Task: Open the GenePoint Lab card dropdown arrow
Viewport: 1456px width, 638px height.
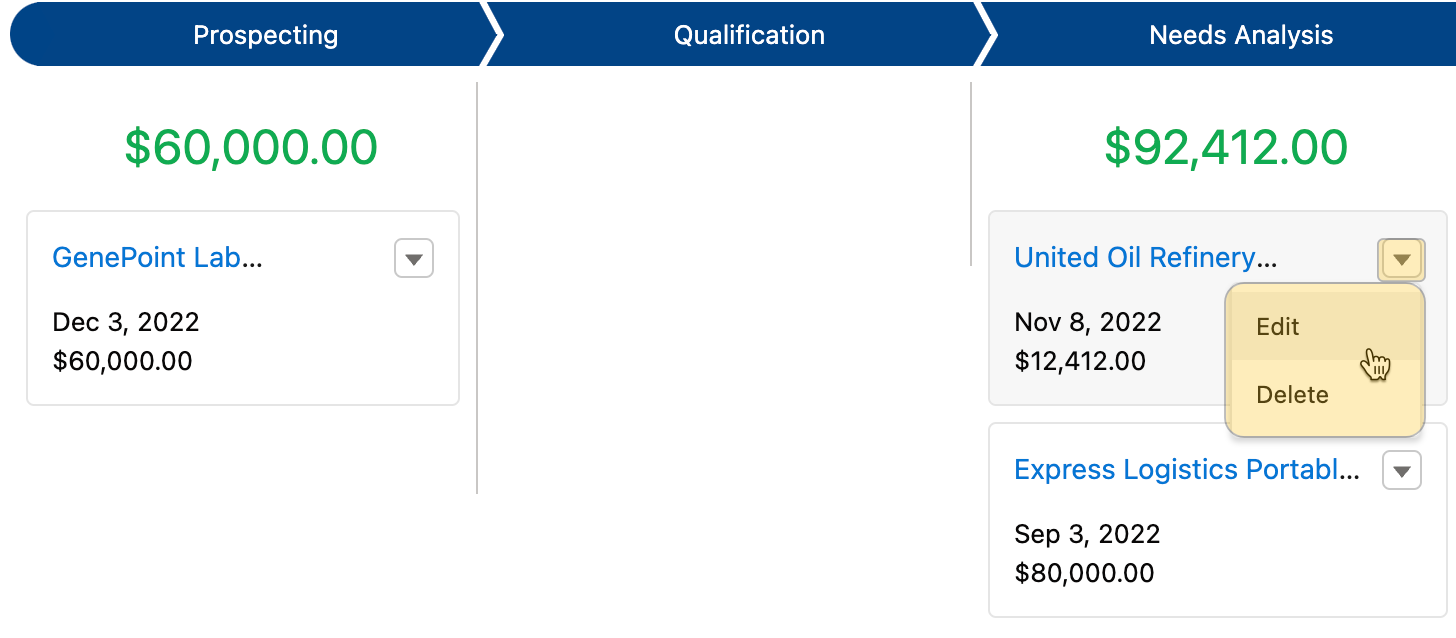Action: tap(414, 258)
